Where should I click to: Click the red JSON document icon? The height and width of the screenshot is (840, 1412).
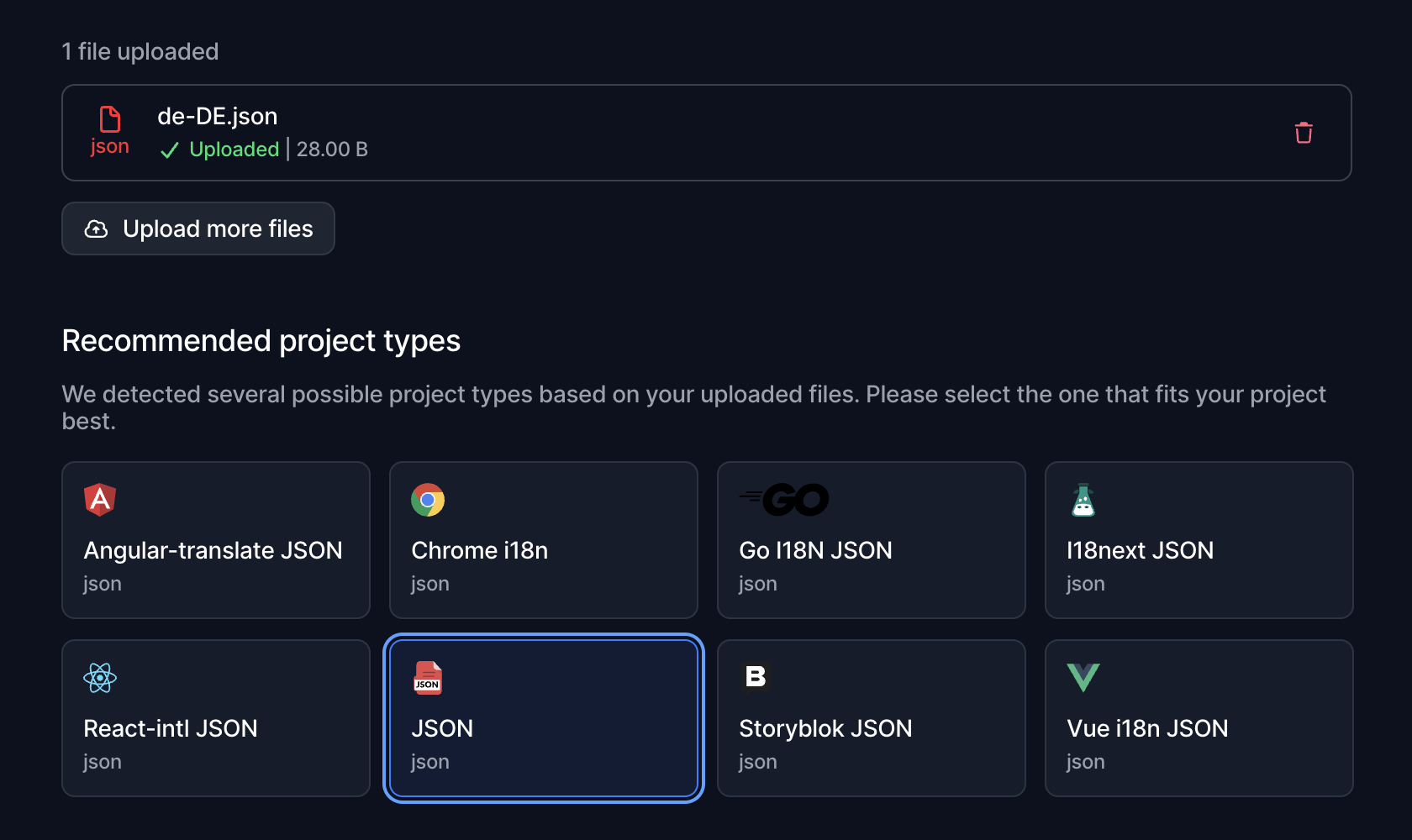428,678
